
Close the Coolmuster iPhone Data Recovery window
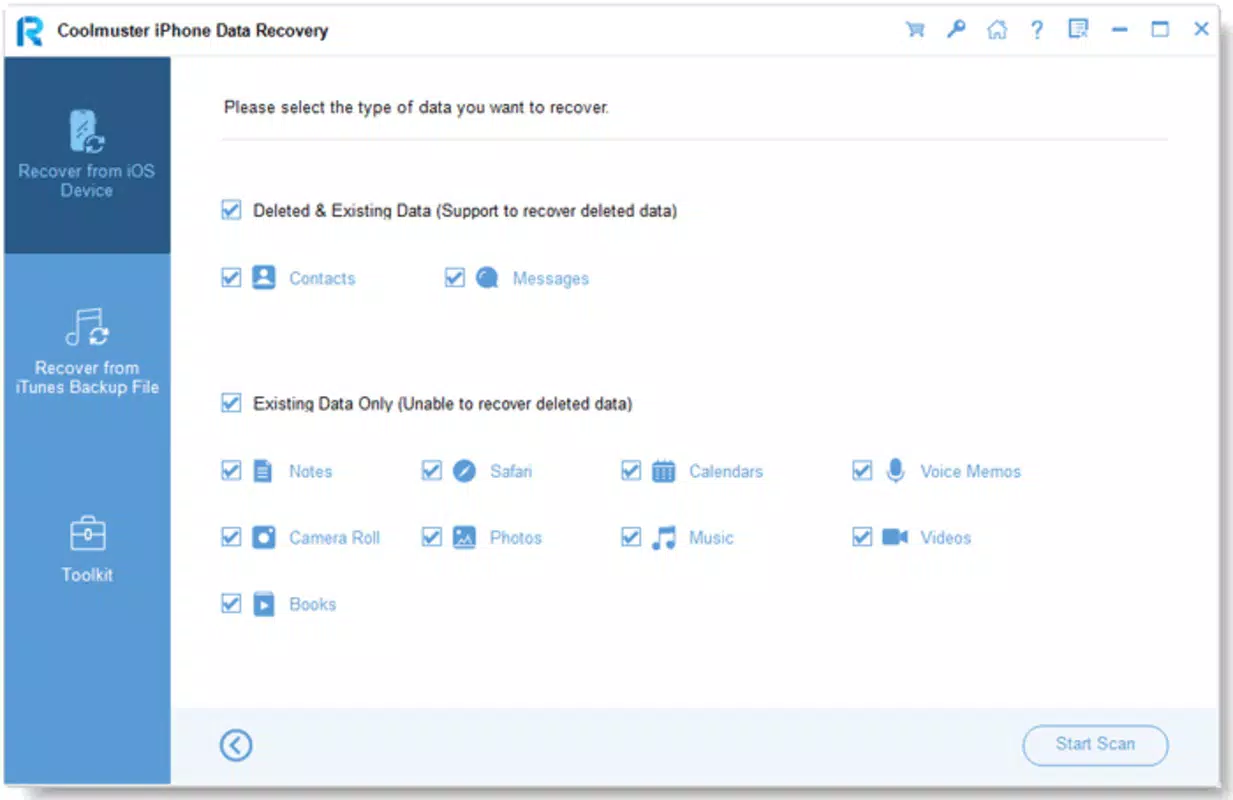click(1202, 30)
